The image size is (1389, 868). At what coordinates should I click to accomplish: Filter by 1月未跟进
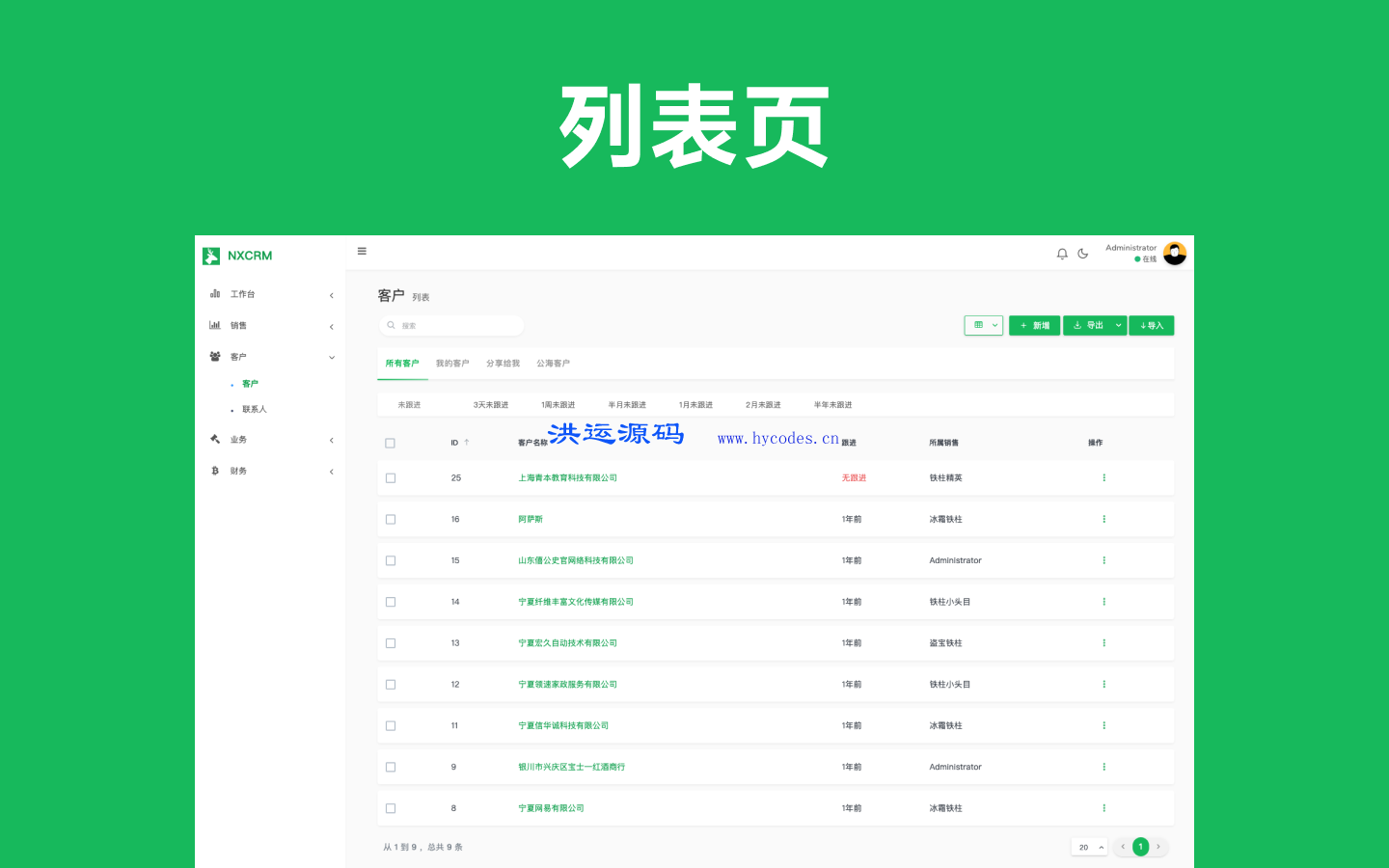coord(695,405)
